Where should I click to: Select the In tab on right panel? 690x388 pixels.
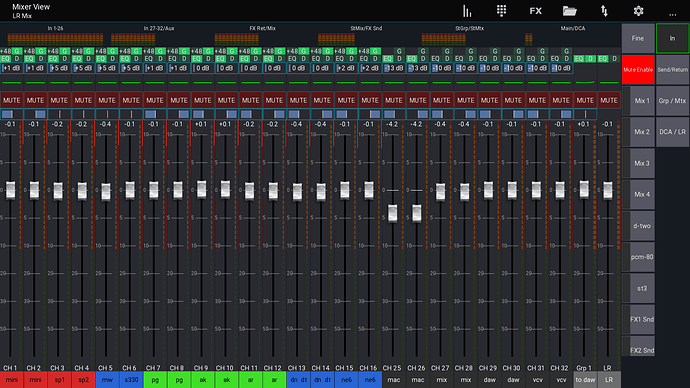[x=672, y=38]
